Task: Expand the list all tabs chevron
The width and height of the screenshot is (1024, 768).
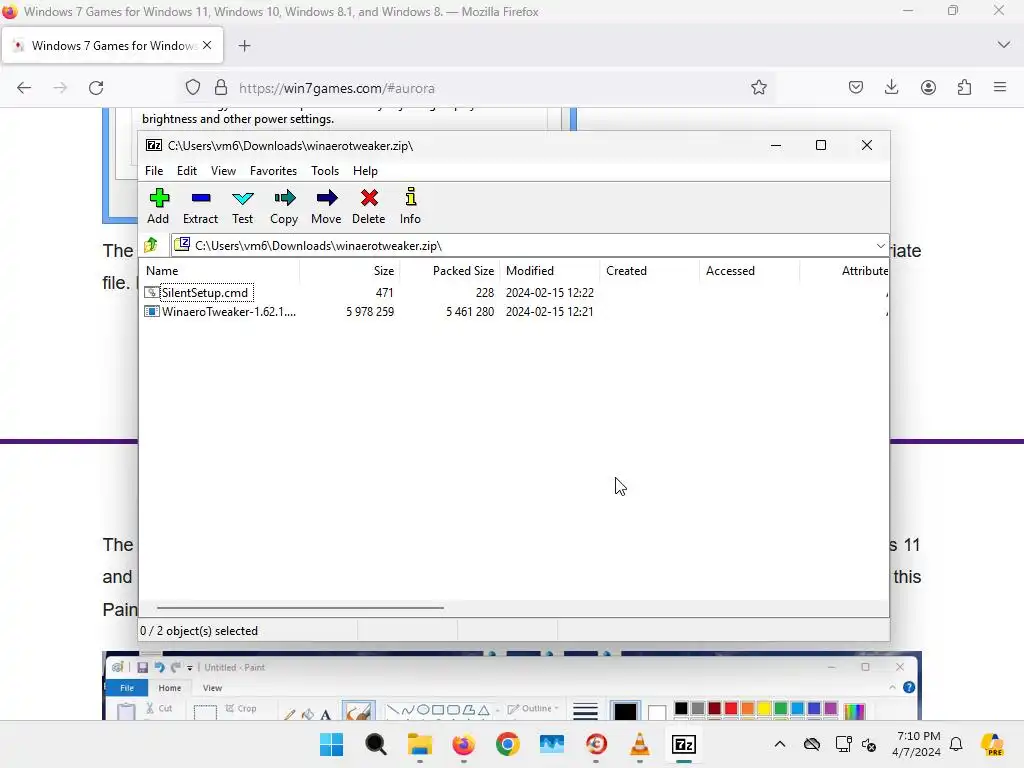Action: [x=1004, y=45]
